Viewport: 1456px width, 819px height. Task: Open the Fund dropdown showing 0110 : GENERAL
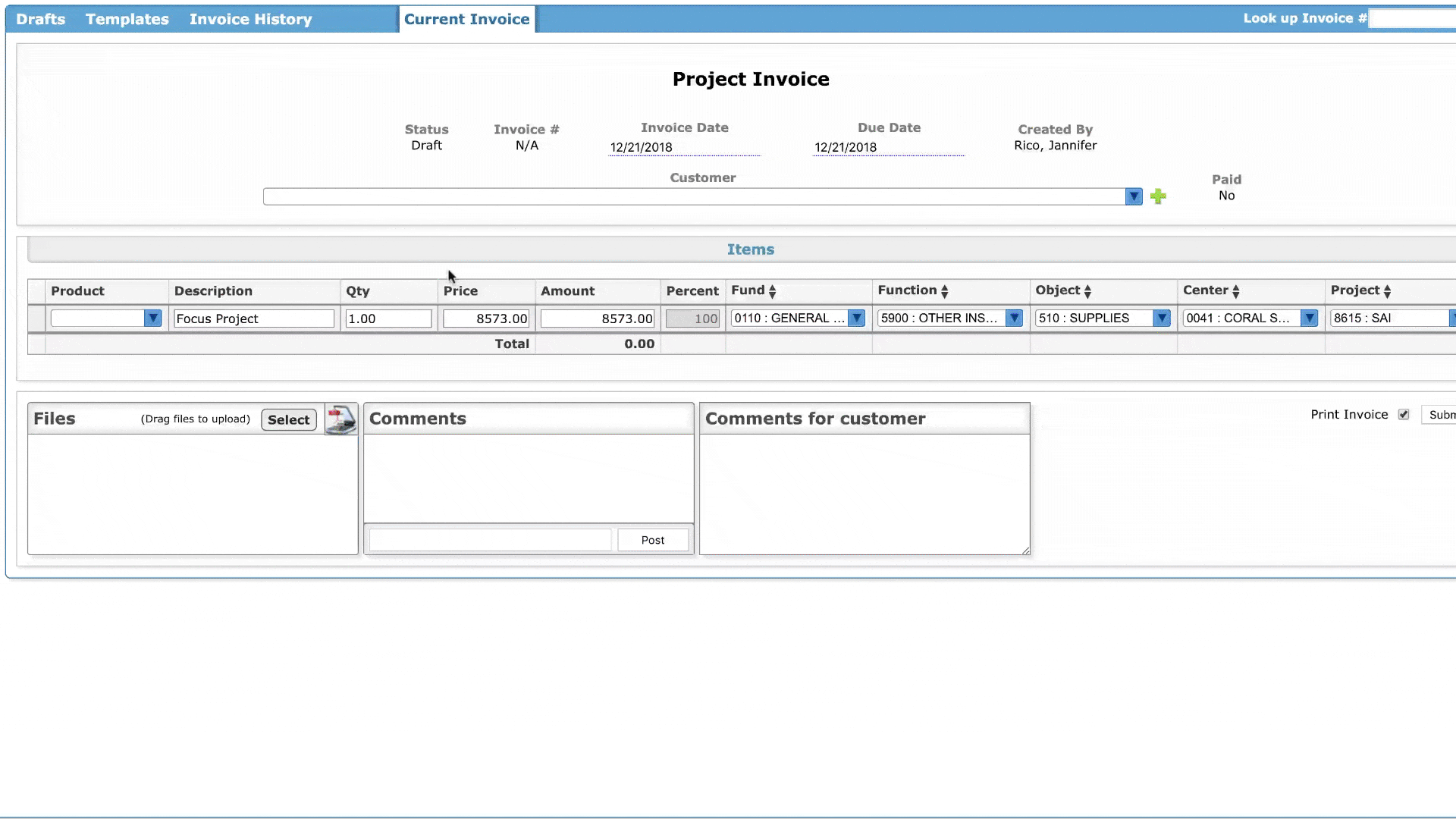[856, 318]
